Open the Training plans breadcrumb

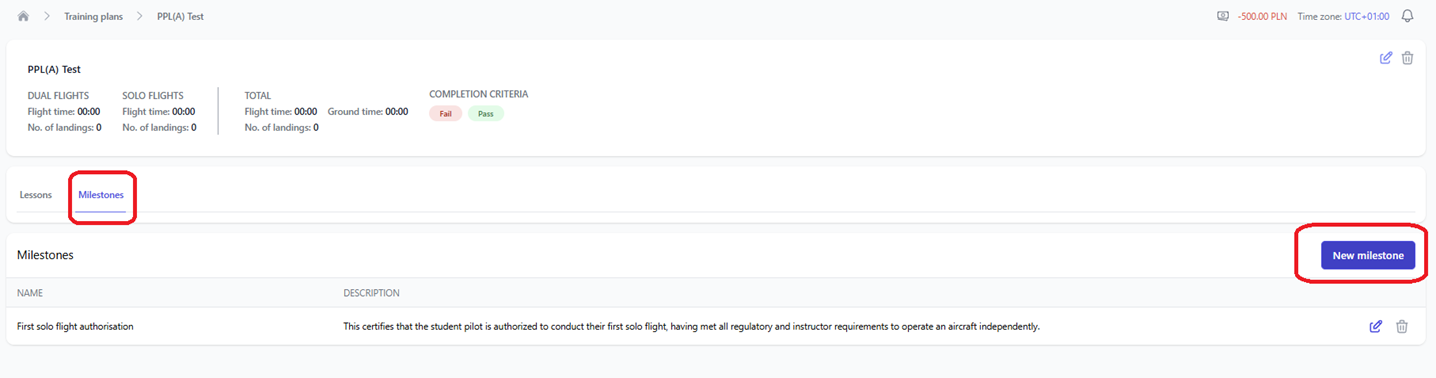(94, 17)
